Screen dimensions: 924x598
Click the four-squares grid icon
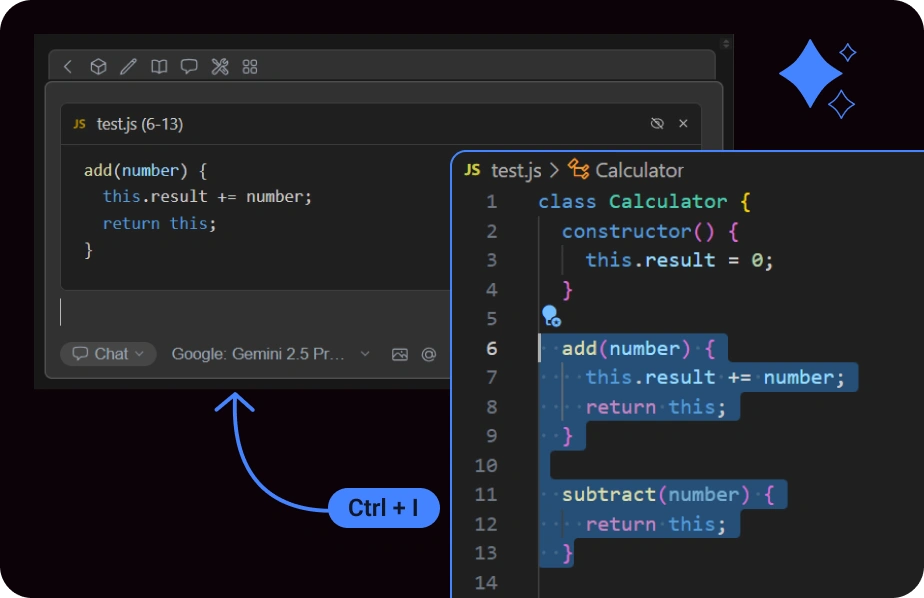(x=250, y=67)
